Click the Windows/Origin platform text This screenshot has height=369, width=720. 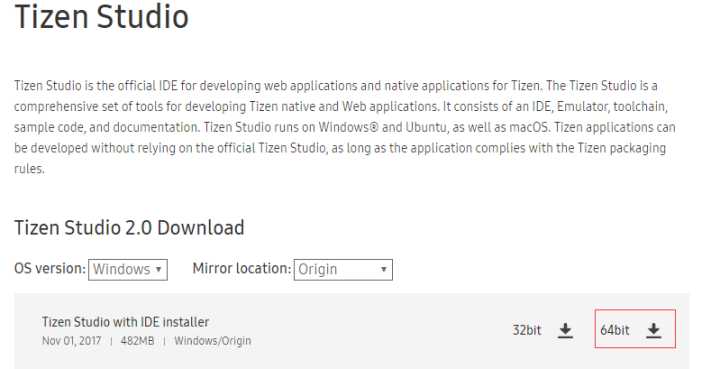213,341
